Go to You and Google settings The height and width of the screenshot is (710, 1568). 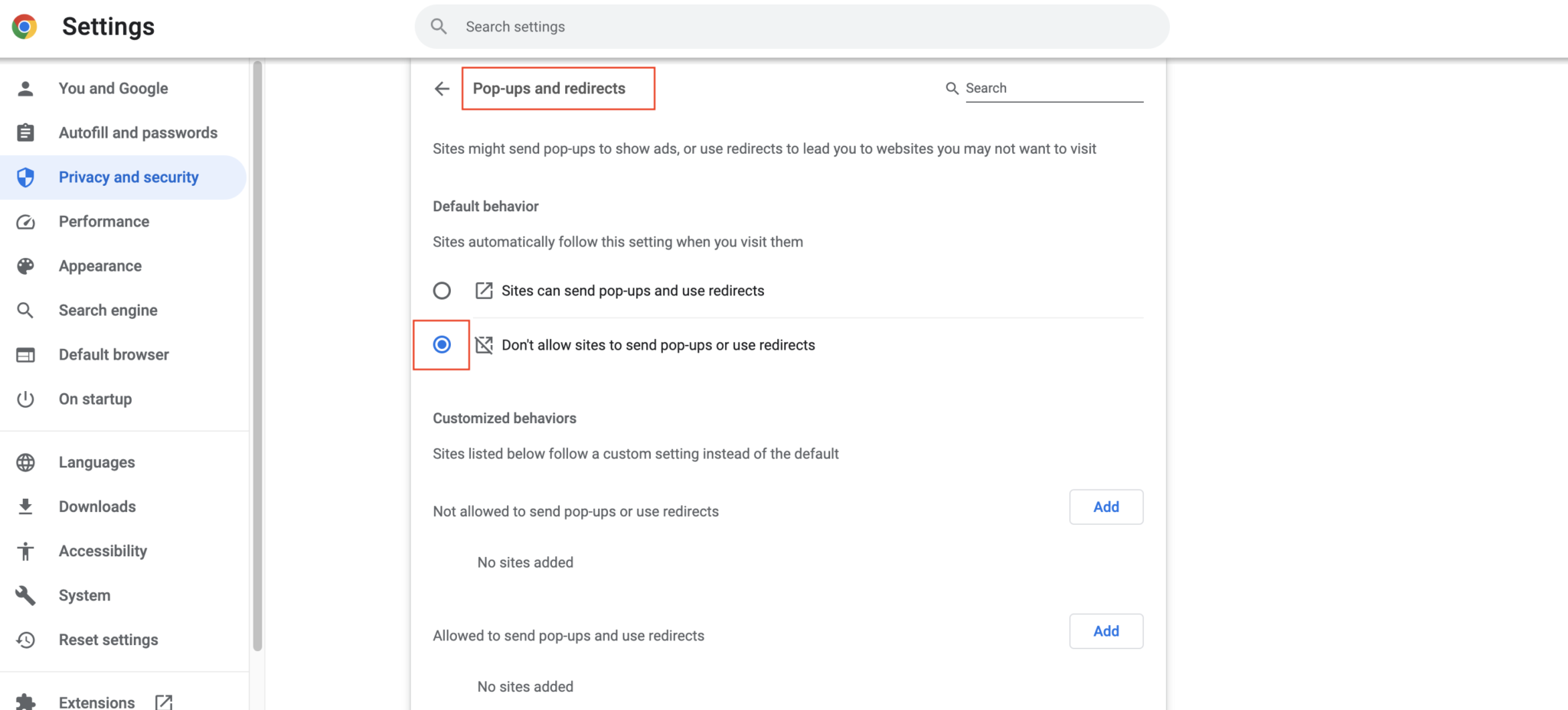click(x=113, y=89)
